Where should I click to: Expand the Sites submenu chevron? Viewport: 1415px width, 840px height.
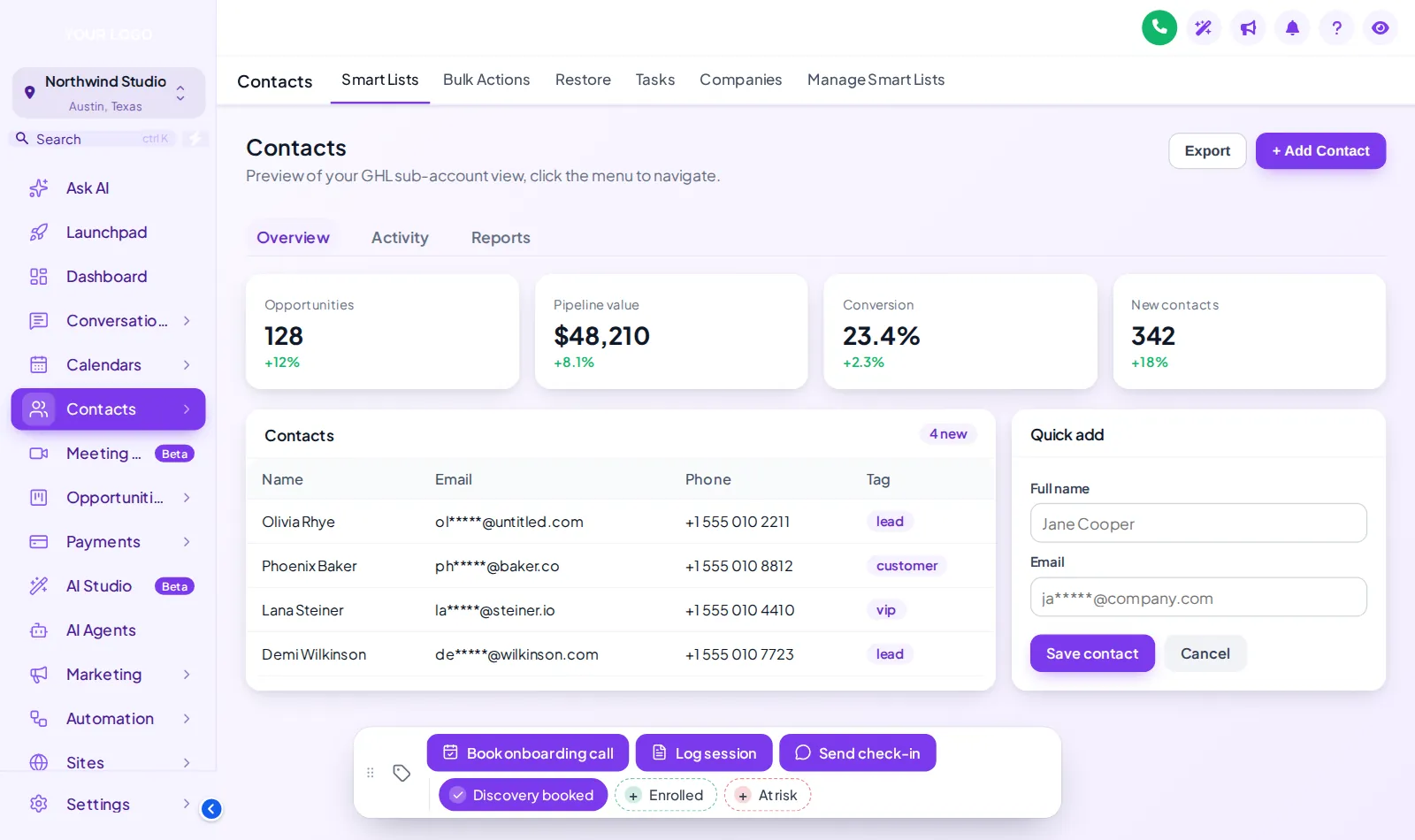point(187,762)
